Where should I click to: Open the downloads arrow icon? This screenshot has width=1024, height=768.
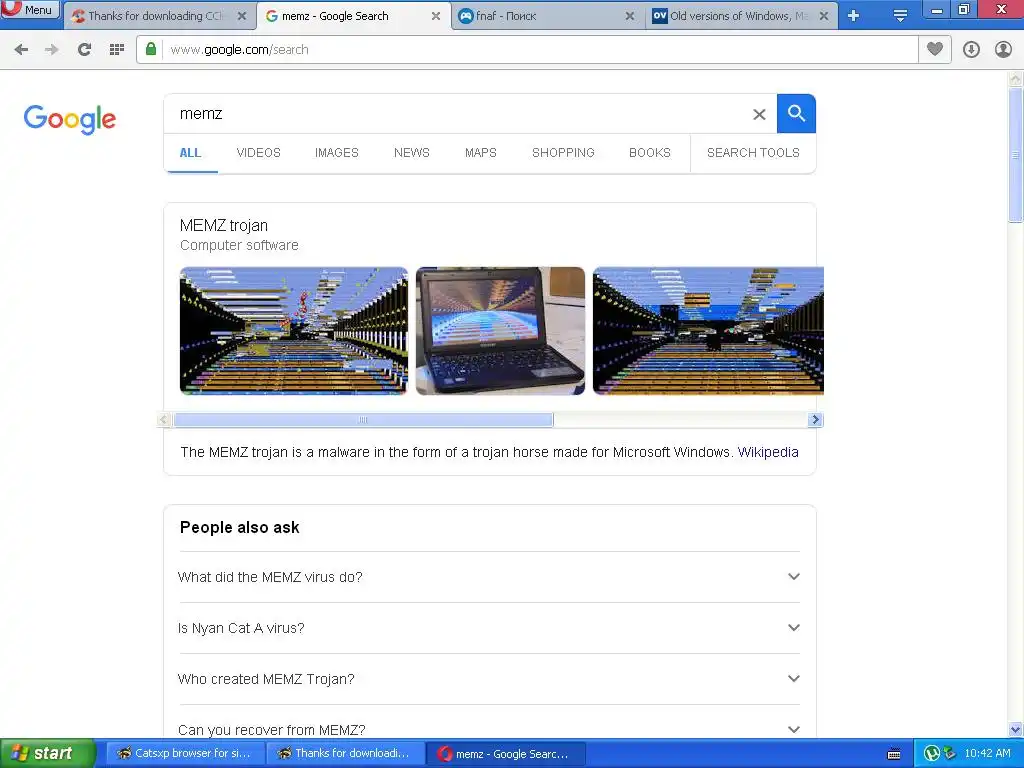(x=971, y=50)
